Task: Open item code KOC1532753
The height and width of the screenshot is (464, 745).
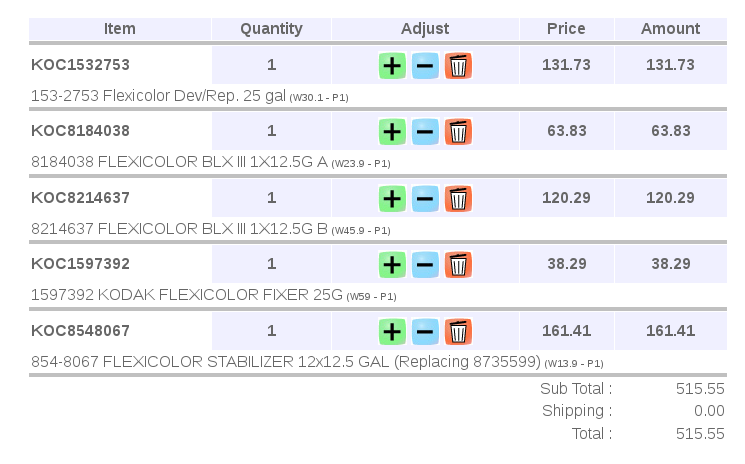Action: tap(80, 65)
